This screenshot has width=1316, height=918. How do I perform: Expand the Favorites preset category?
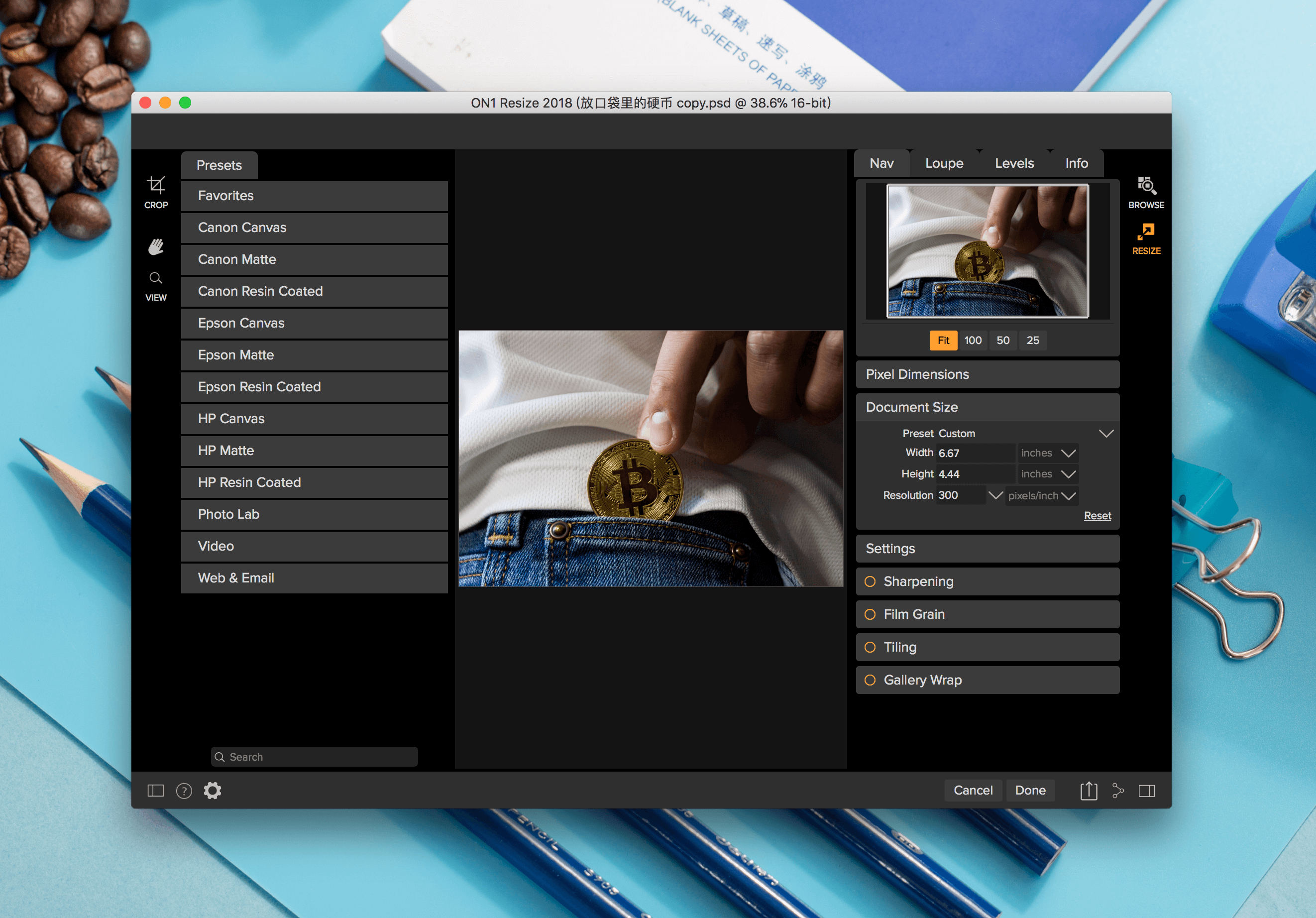click(314, 196)
